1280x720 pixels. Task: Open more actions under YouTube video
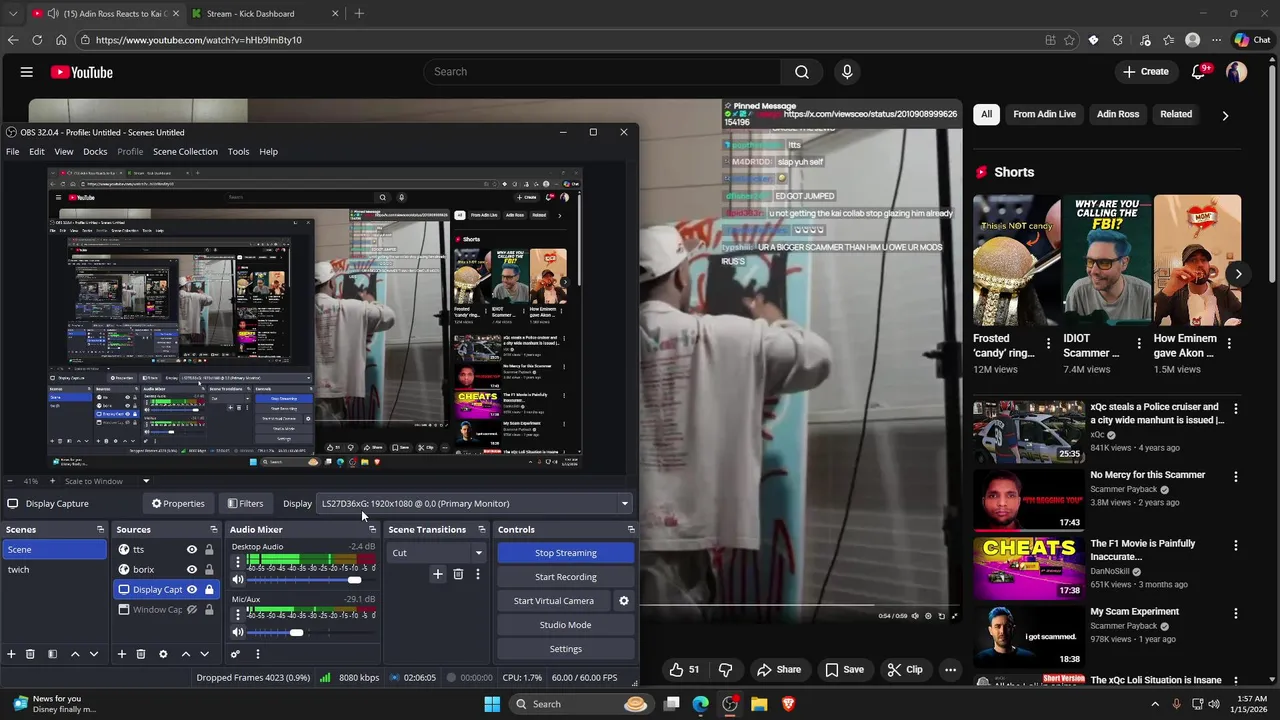pyautogui.click(x=950, y=670)
